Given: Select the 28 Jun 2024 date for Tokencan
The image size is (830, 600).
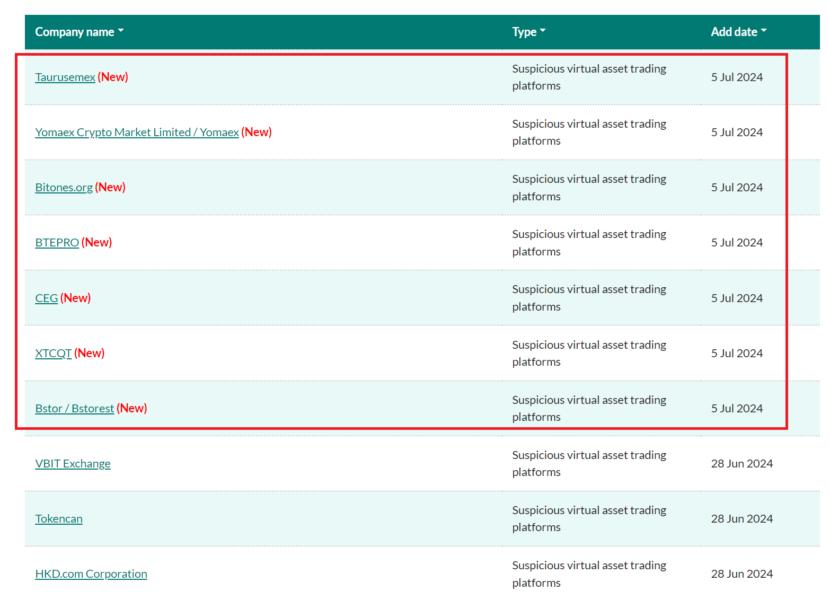Looking at the screenshot, I should click(x=742, y=519).
